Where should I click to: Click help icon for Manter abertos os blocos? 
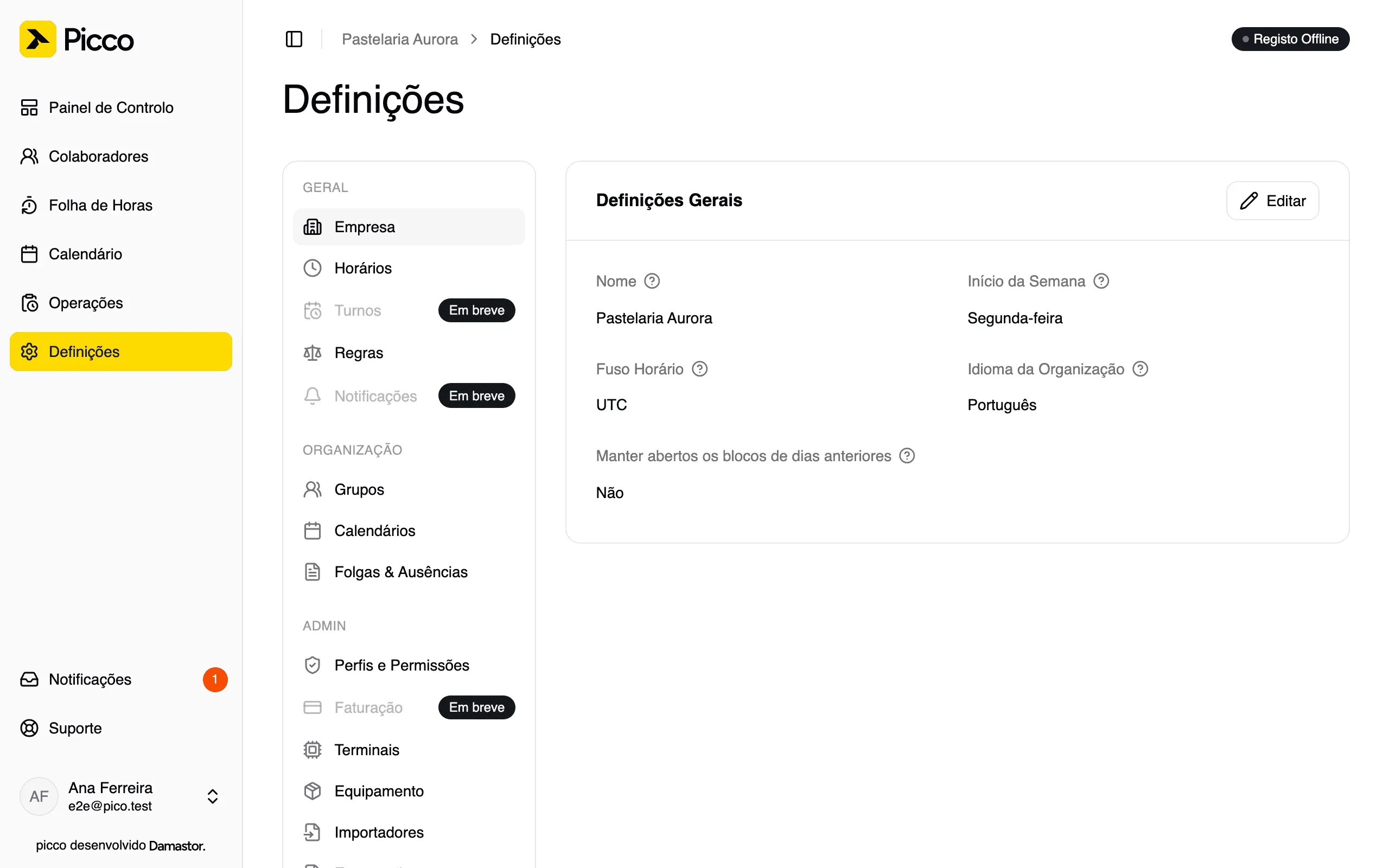pos(907,456)
